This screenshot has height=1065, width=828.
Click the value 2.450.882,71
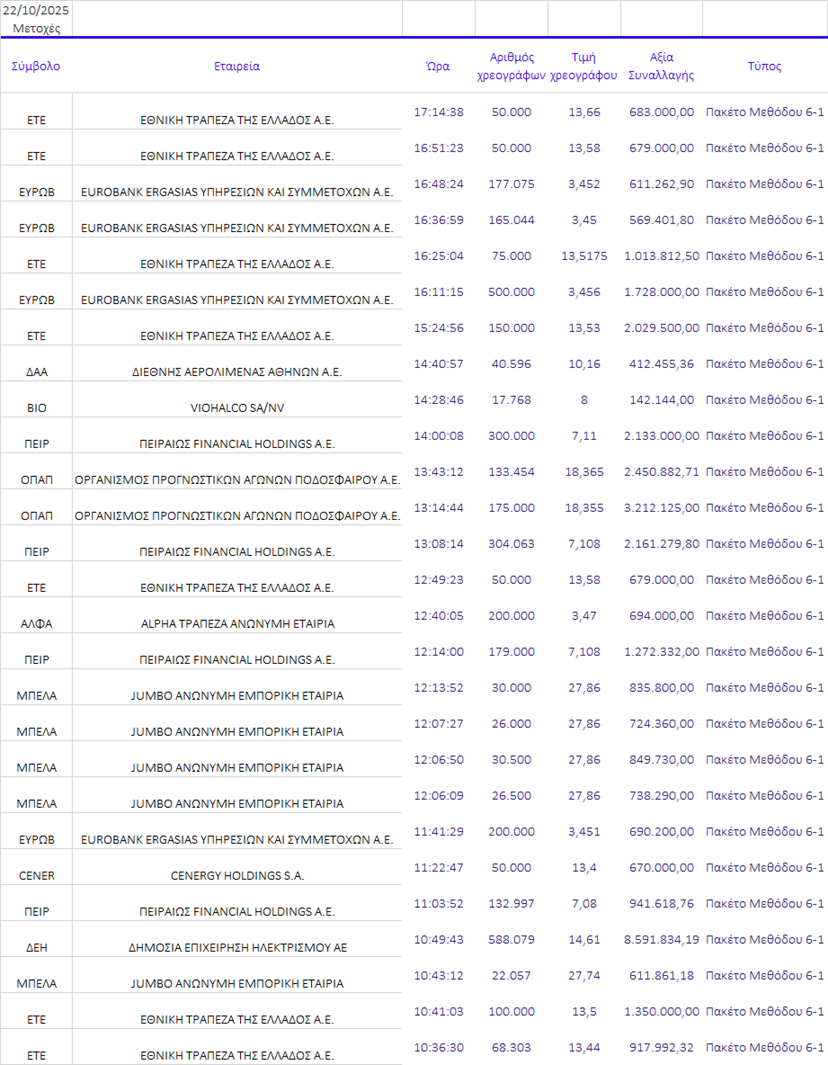pyautogui.click(x=662, y=472)
